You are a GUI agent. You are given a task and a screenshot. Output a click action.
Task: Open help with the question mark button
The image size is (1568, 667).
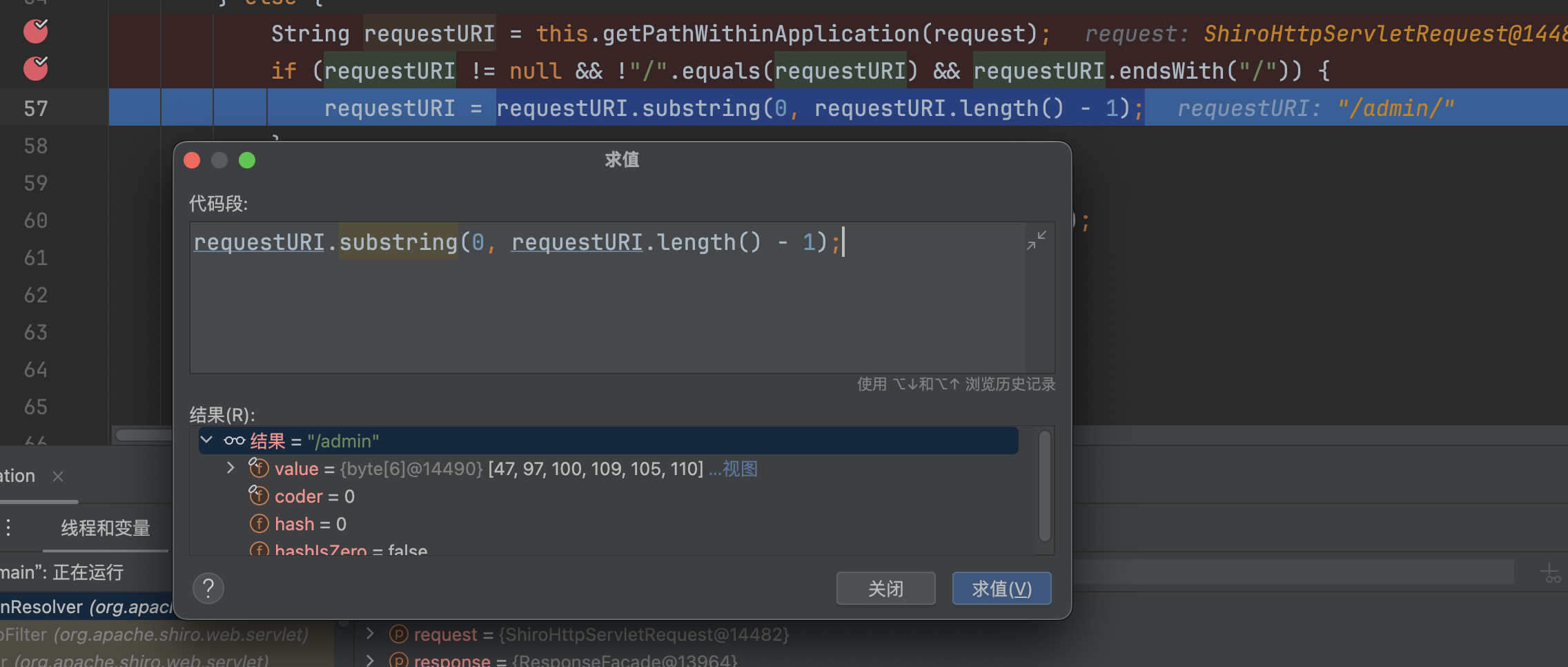208,588
